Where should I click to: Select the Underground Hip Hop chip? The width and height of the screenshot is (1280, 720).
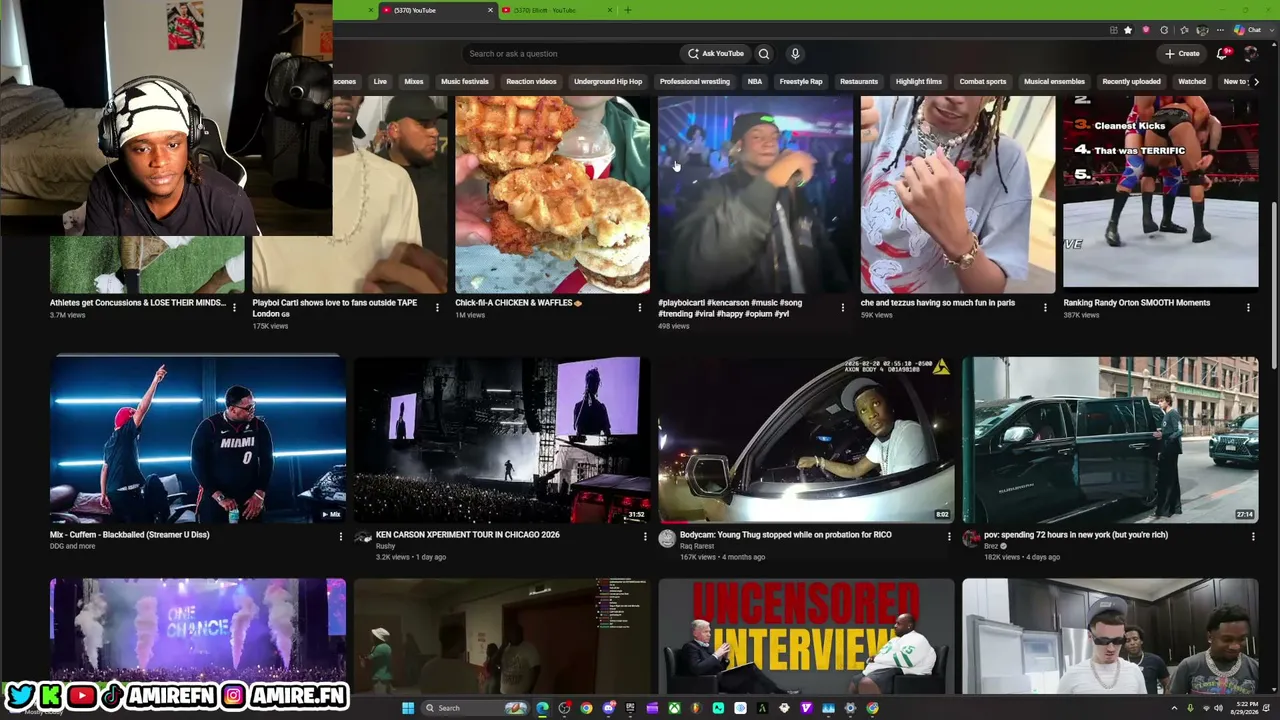(608, 82)
